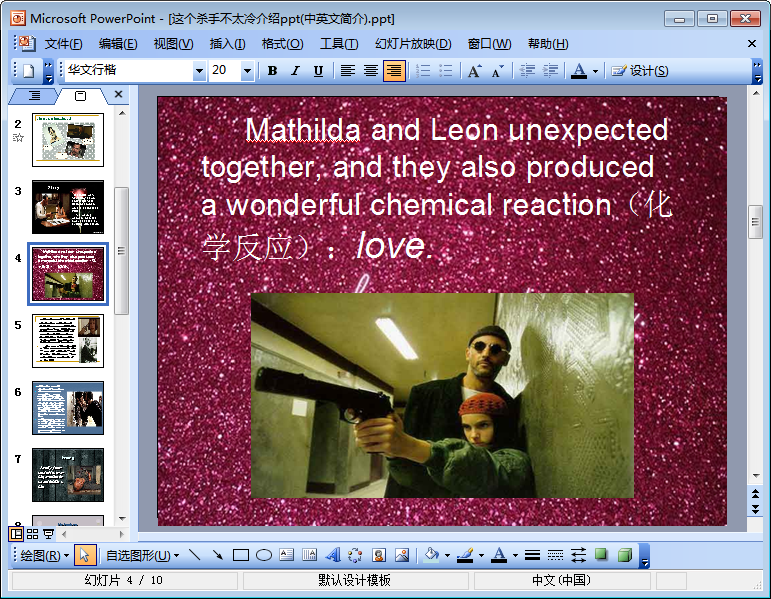Select the Line drawing tool
The width and height of the screenshot is (771, 599).
(195, 555)
